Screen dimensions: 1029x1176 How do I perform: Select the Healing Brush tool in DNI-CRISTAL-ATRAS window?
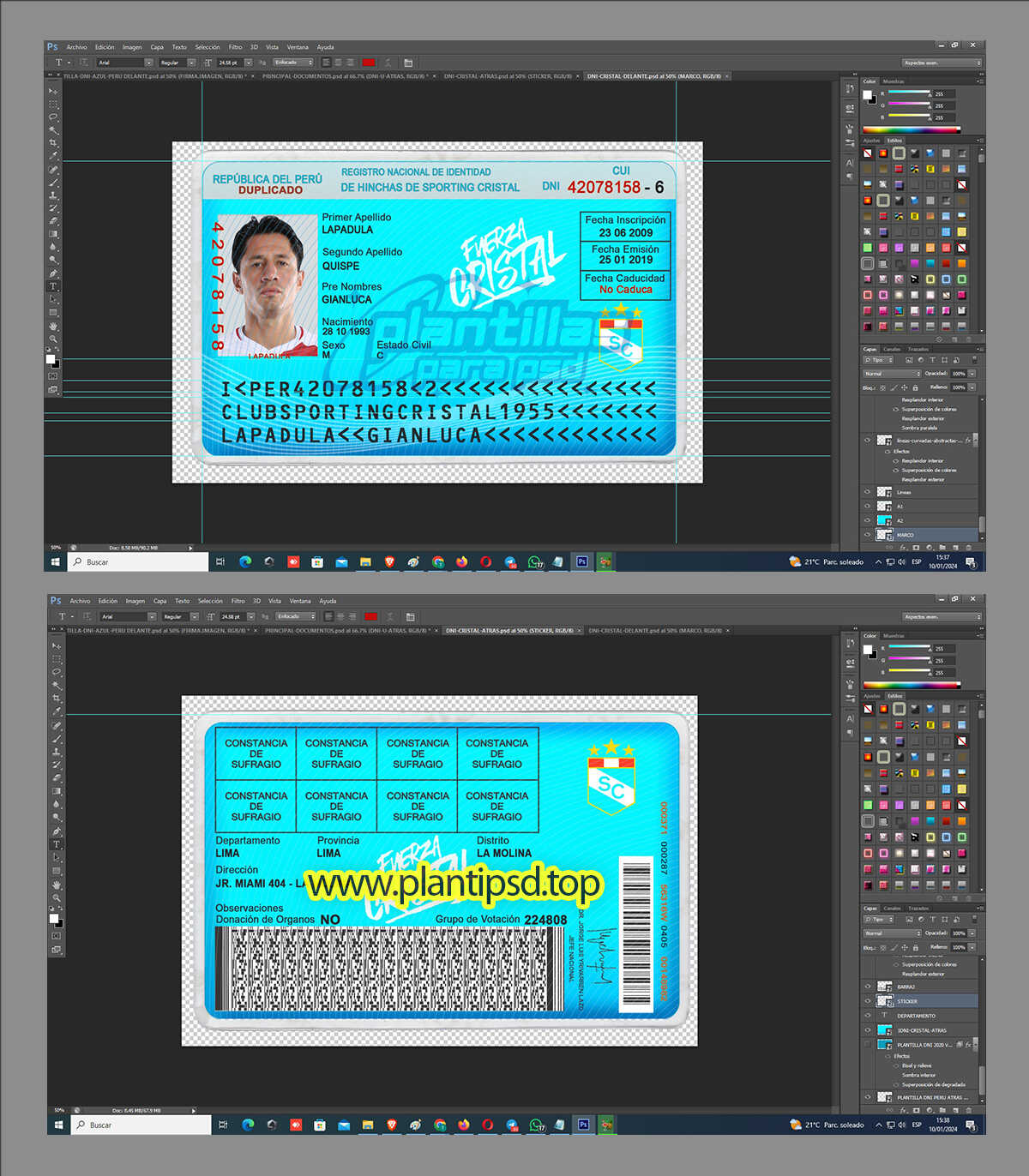[x=57, y=725]
